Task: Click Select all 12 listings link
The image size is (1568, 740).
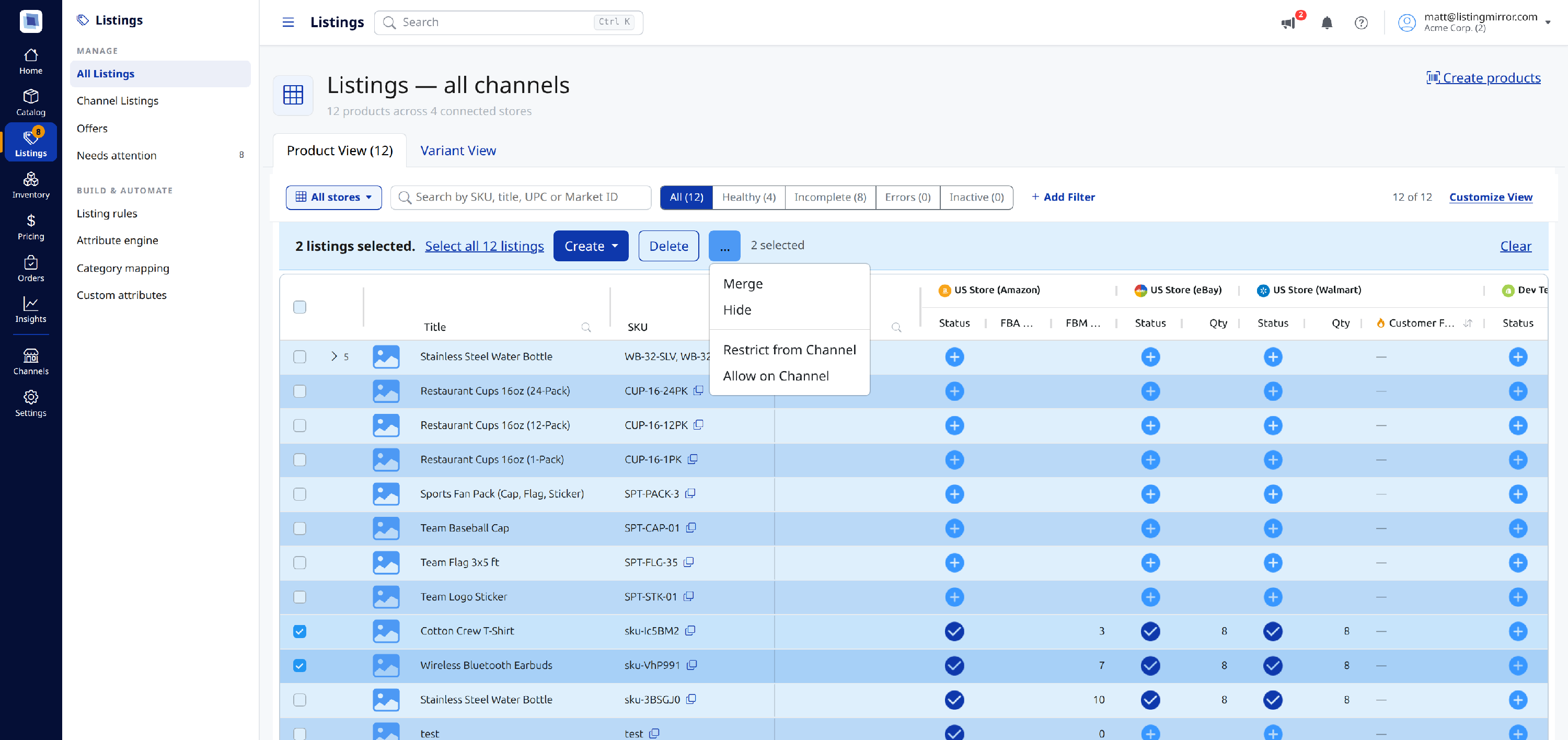Action: tap(484, 246)
